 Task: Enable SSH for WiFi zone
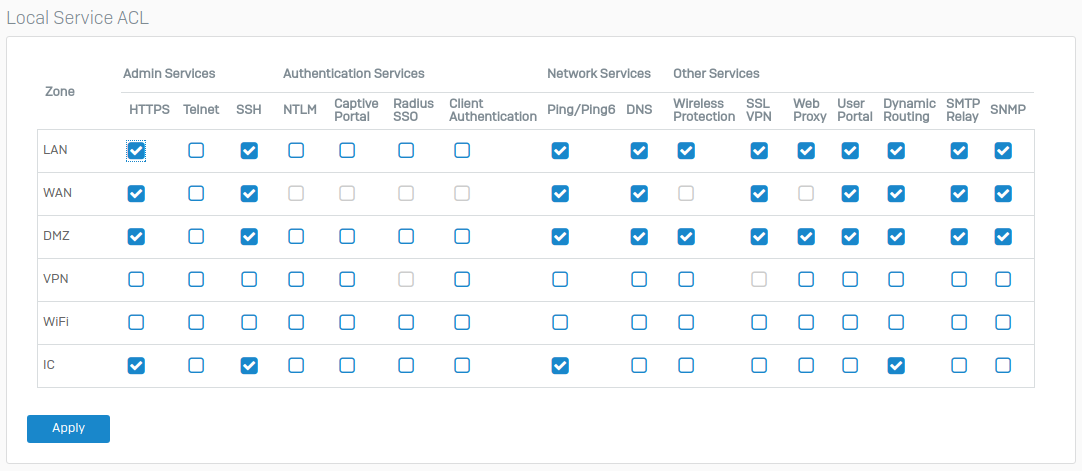click(249, 322)
